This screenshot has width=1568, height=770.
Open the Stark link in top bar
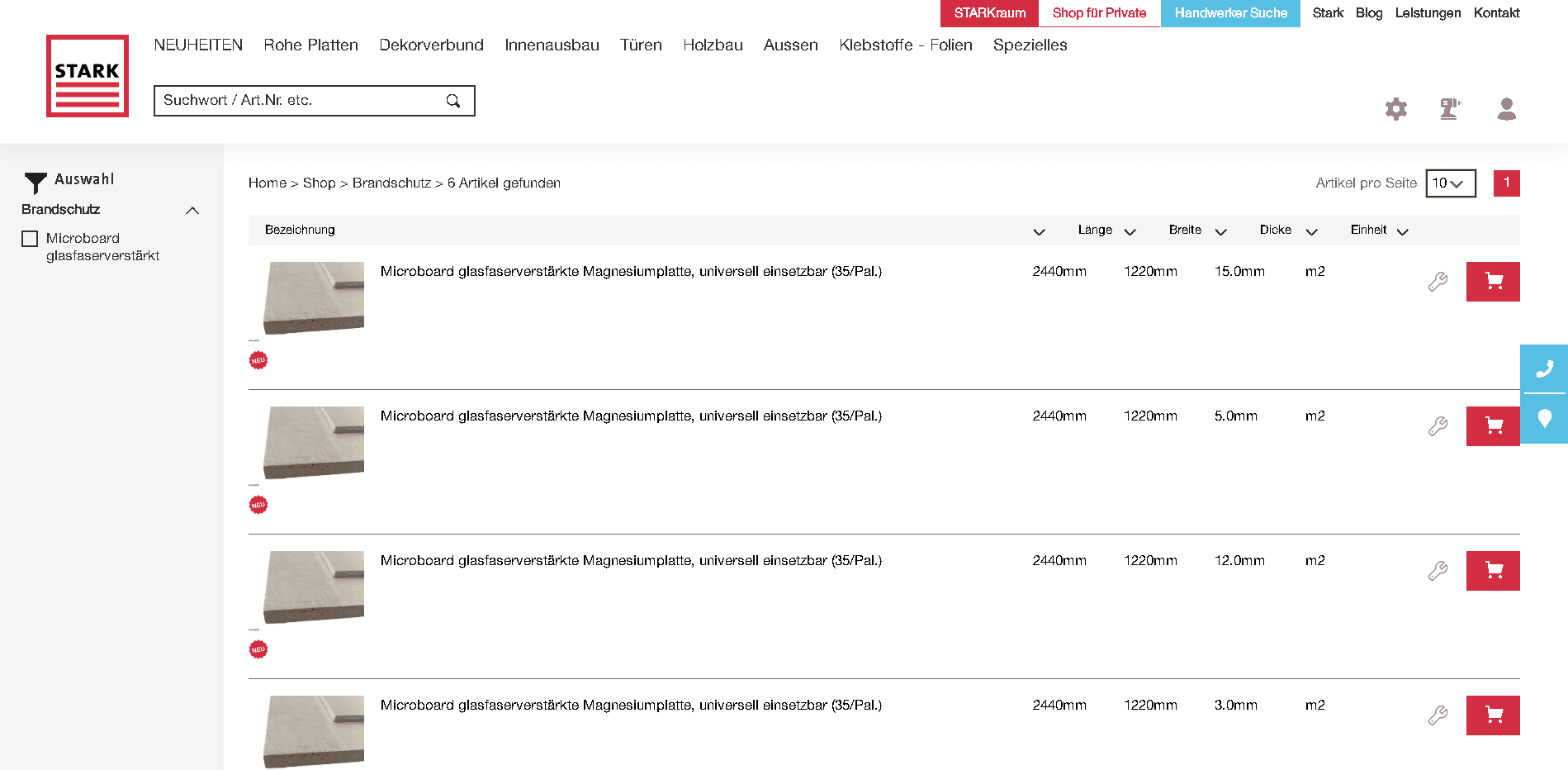pyautogui.click(x=1328, y=13)
